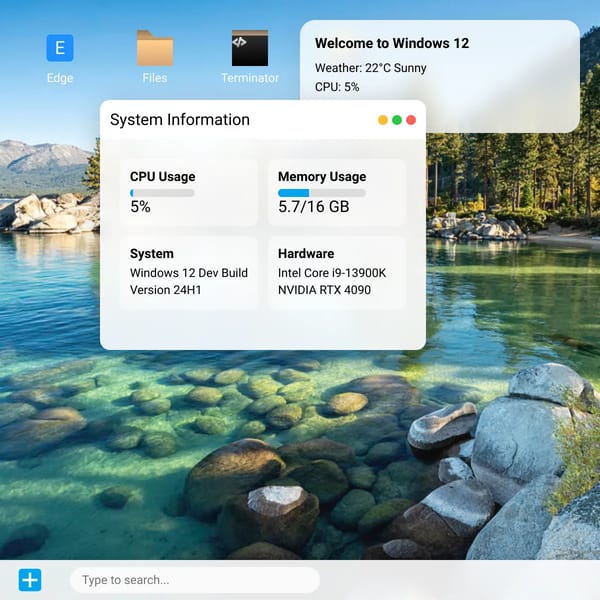Click the 'System' card heading
Screen dimensions: 600x600
pos(152,253)
